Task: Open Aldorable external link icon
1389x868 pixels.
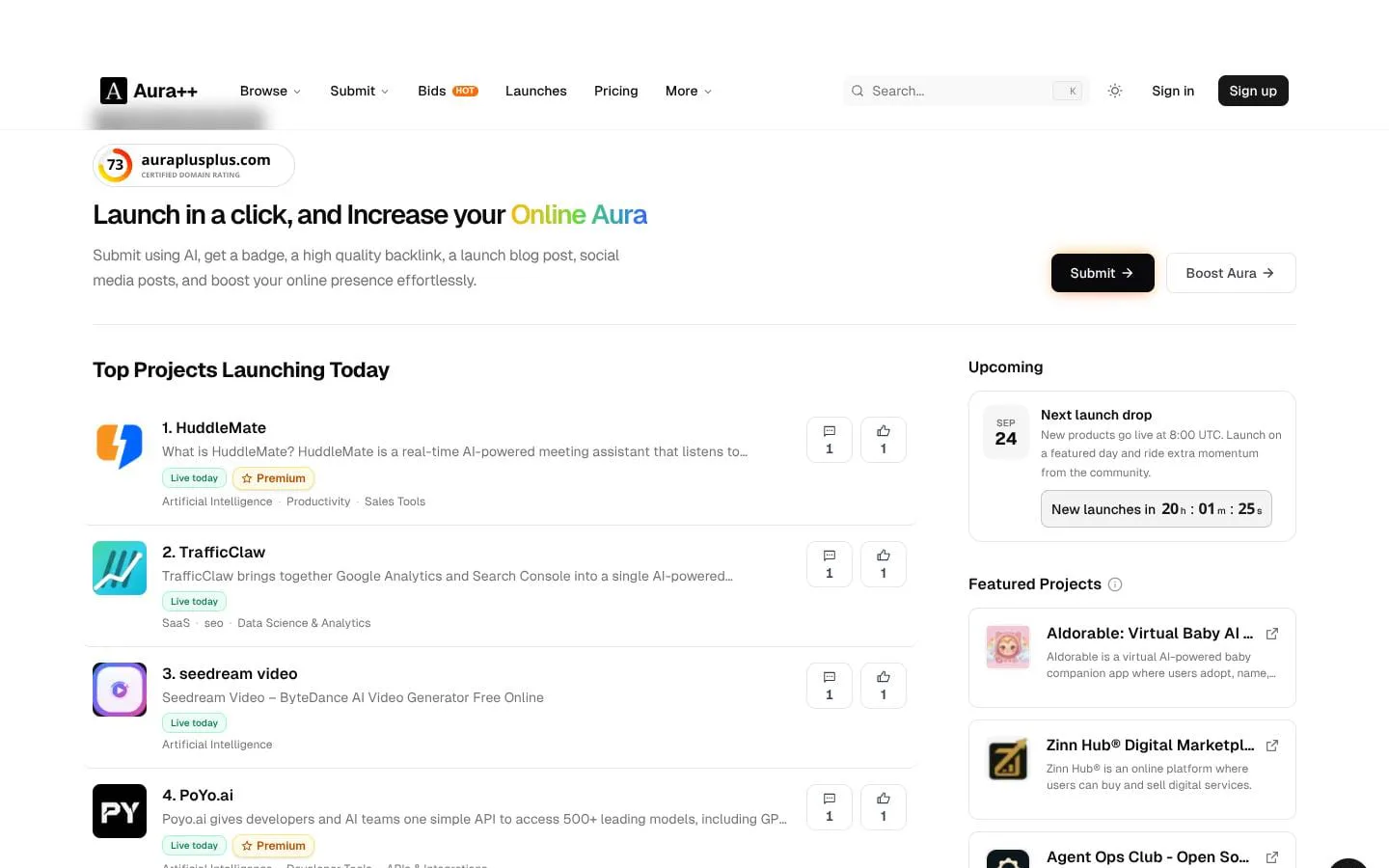Action: click(x=1272, y=634)
